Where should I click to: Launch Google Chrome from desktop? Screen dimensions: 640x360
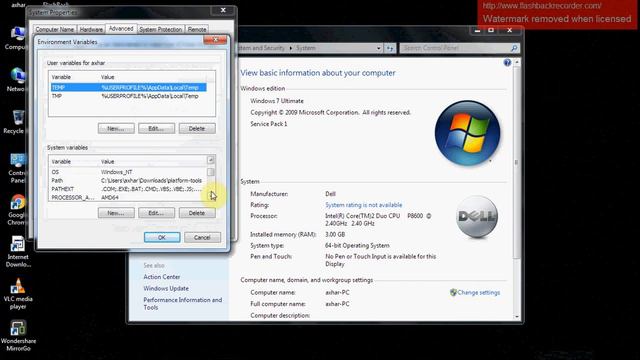(17, 210)
